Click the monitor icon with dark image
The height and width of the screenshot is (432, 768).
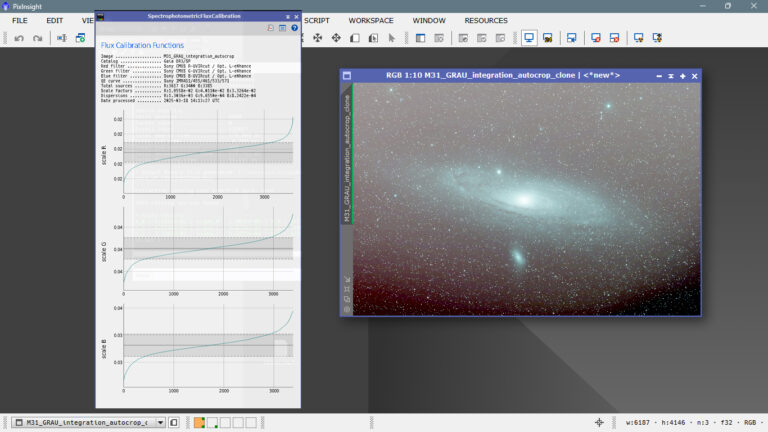548,38
